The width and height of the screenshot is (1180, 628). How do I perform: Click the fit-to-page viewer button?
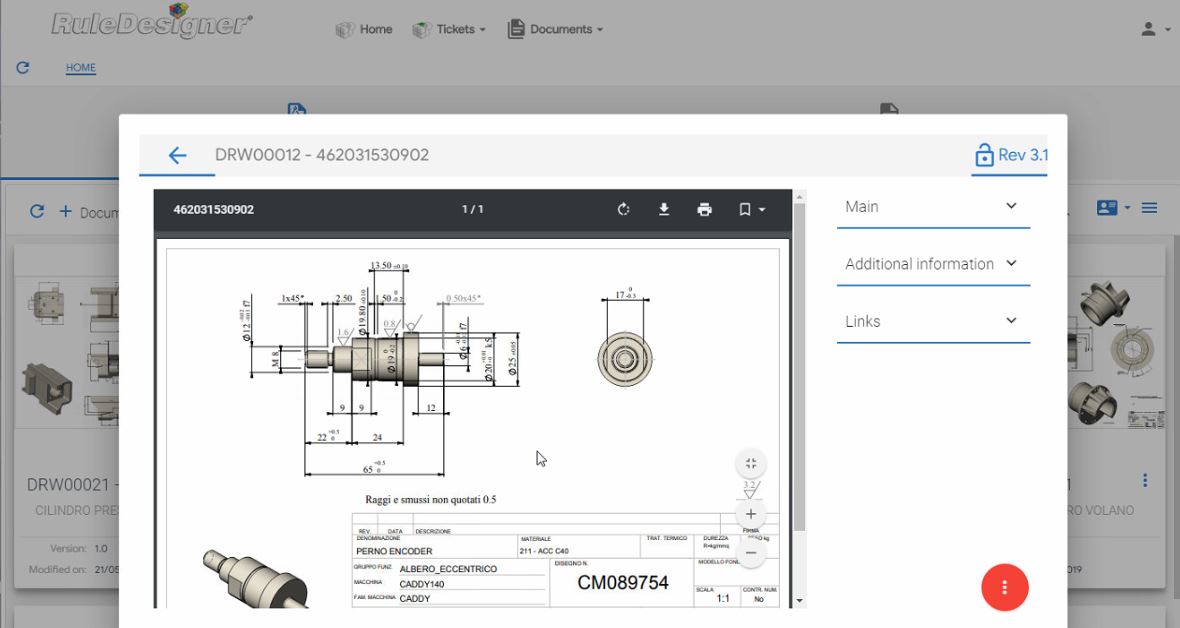click(750, 463)
